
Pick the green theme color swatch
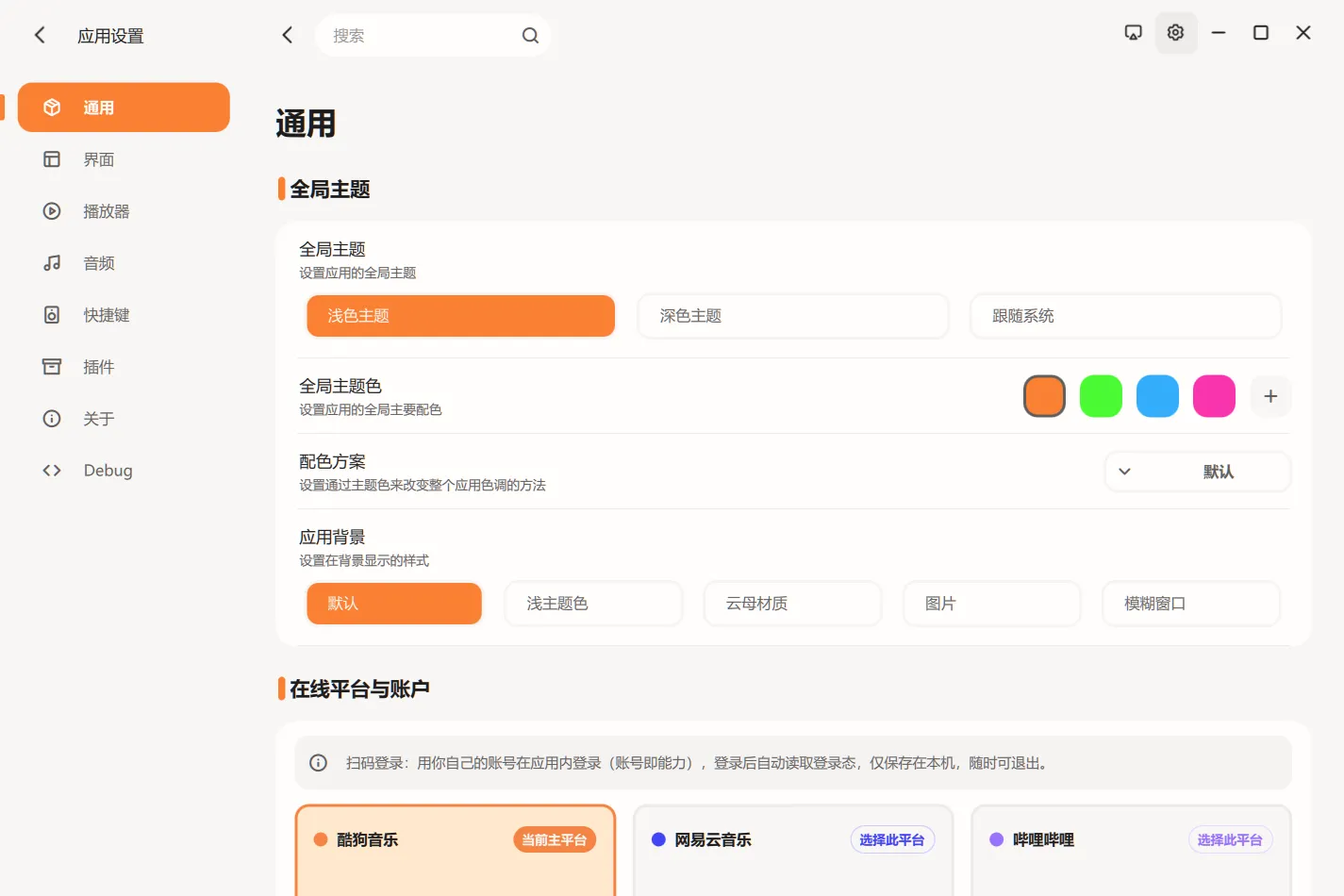[x=1101, y=396]
